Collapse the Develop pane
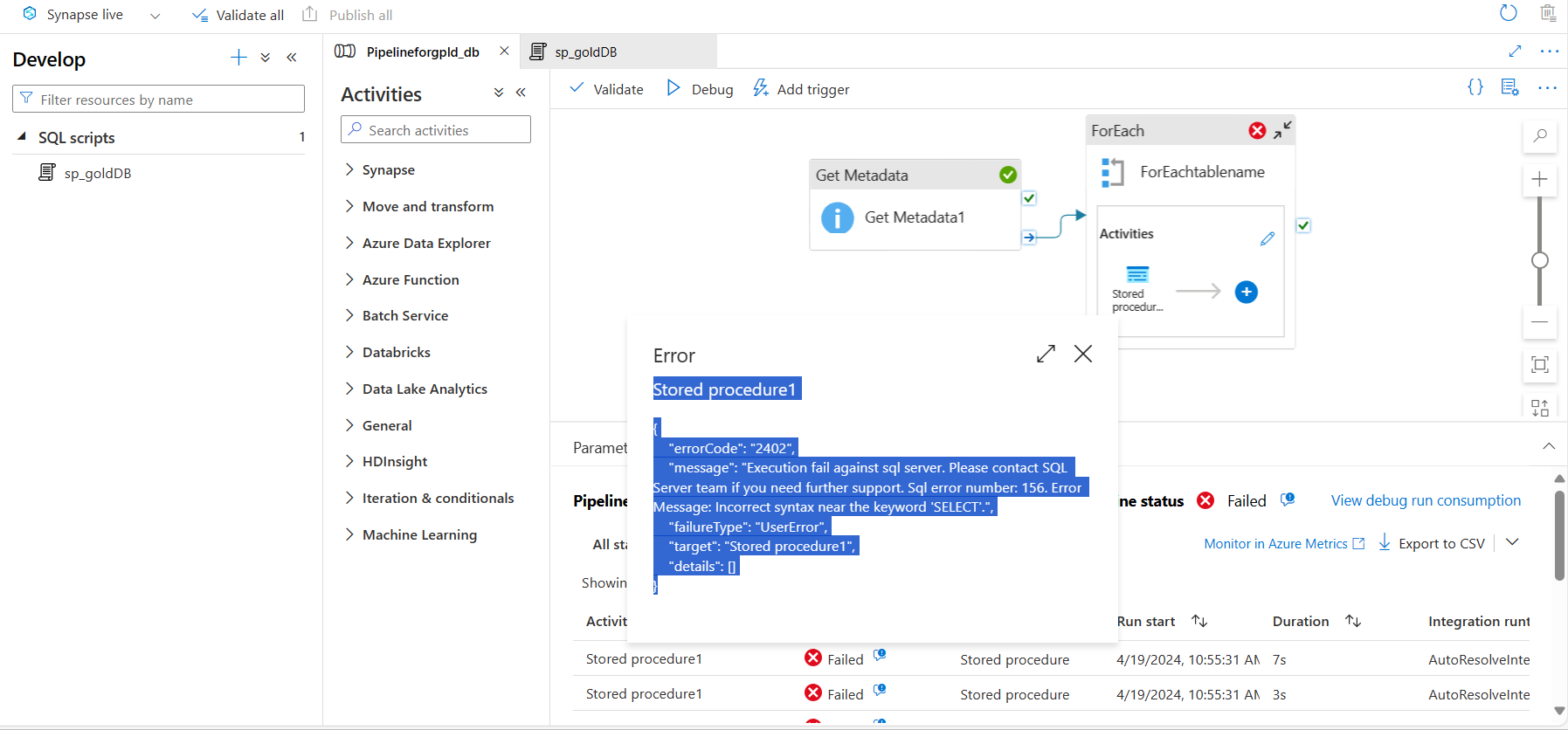Image resolution: width=1568 pixels, height=730 pixels. (x=292, y=58)
